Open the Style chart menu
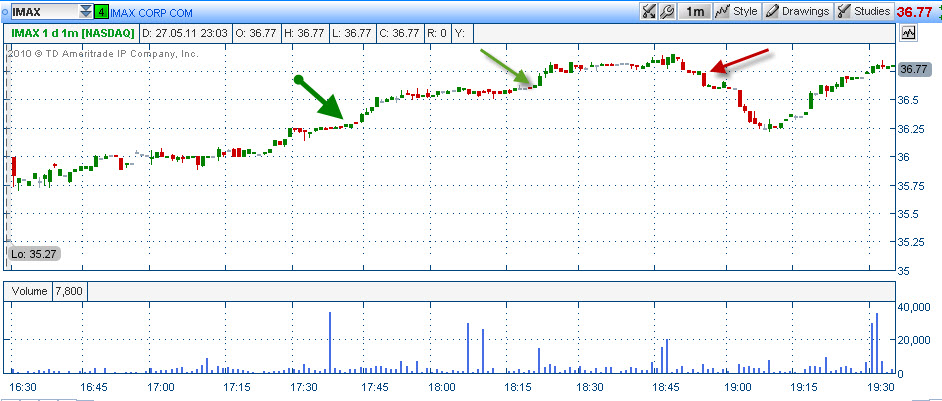 [x=737, y=11]
